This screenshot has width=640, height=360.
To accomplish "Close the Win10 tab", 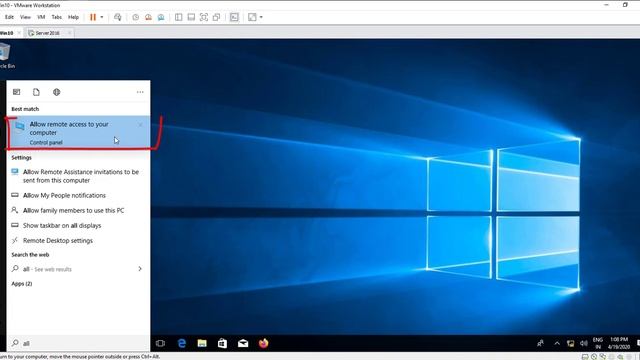I will tap(19, 33).
